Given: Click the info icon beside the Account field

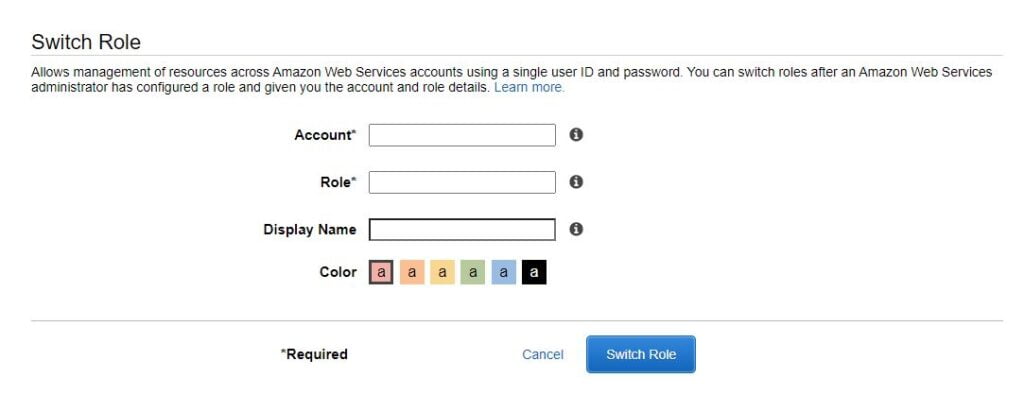Looking at the screenshot, I should [575, 134].
